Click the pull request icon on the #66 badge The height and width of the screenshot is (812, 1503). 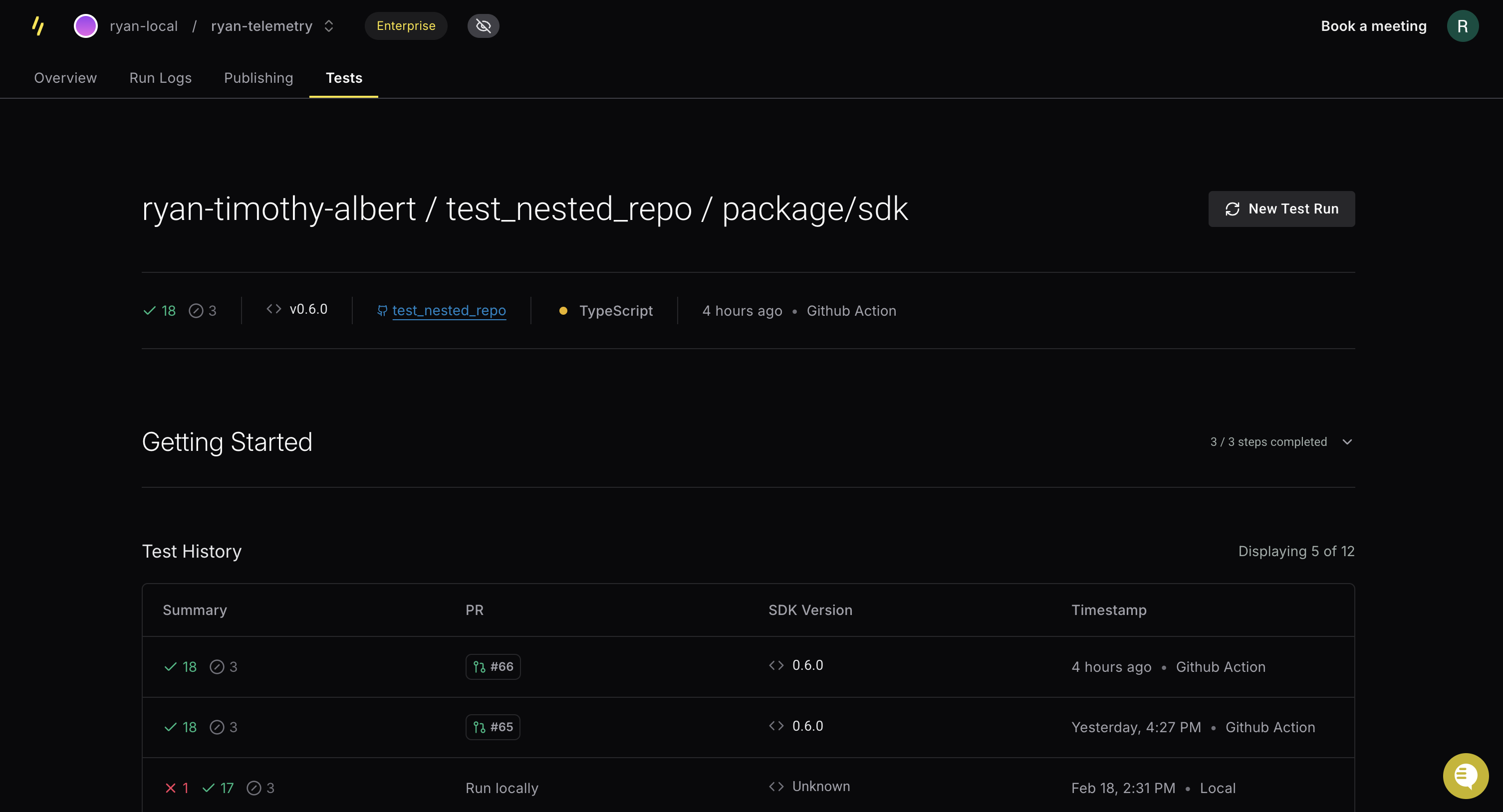pos(479,666)
